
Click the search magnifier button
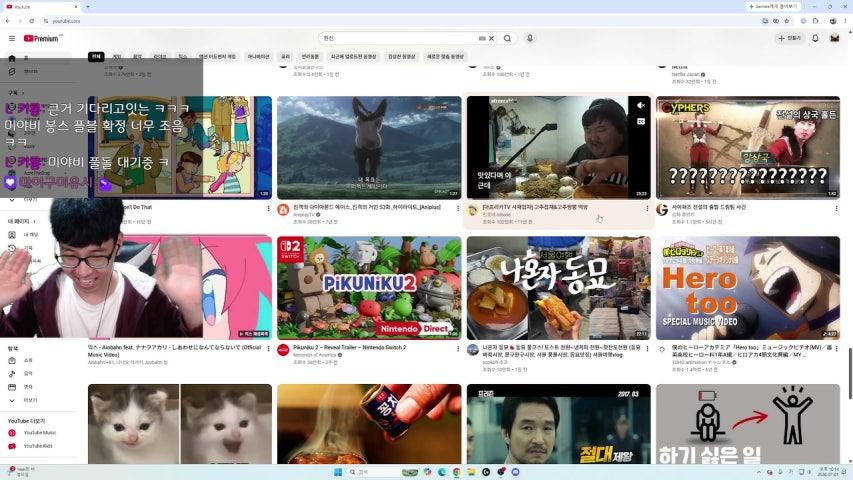pyautogui.click(x=507, y=39)
